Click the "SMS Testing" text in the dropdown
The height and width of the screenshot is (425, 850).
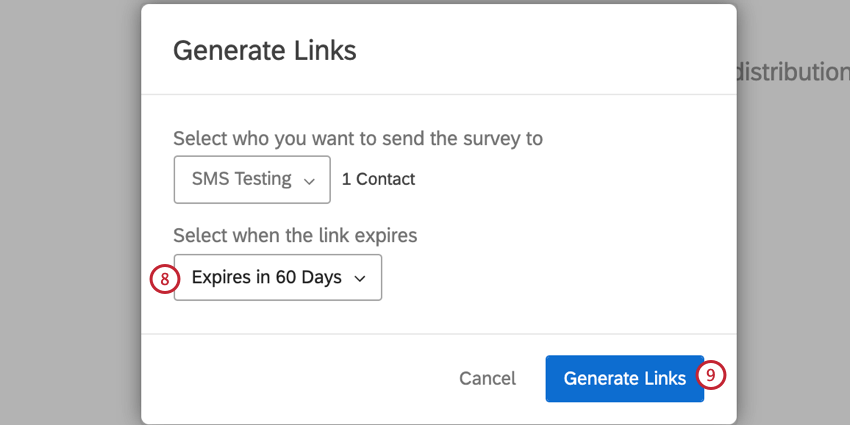click(241, 180)
